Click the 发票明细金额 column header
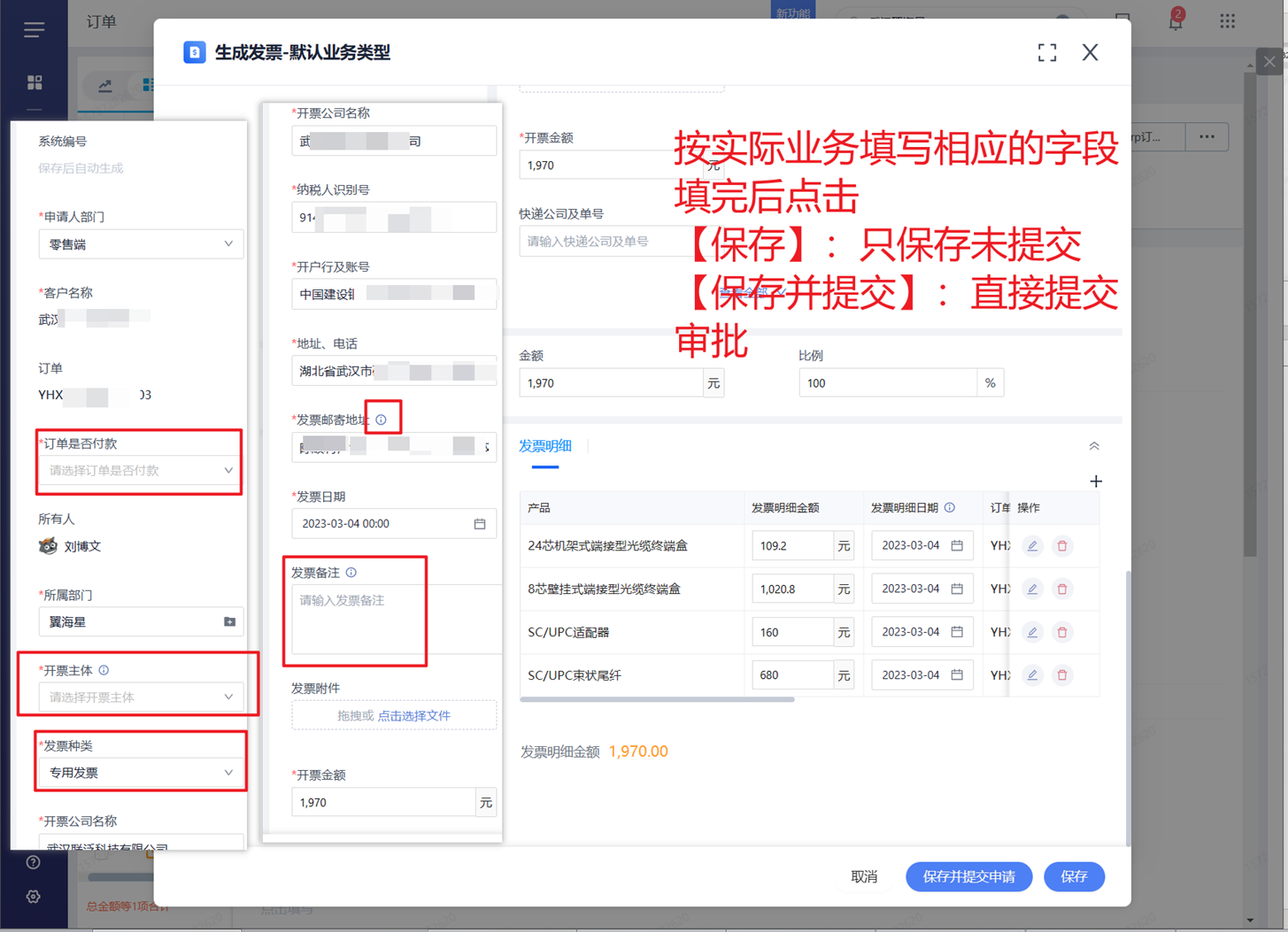Screen dimensions: 1288x932 pyautogui.click(x=785, y=508)
